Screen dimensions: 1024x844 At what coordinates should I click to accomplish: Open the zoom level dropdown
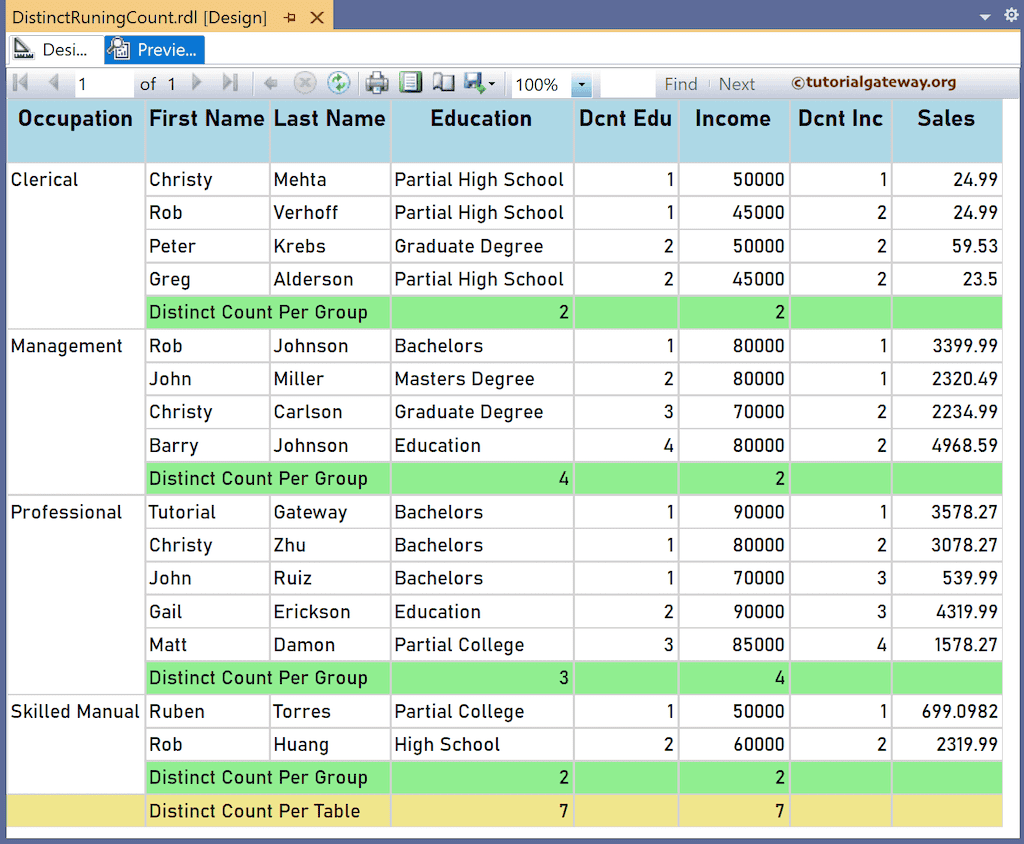click(581, 84)
